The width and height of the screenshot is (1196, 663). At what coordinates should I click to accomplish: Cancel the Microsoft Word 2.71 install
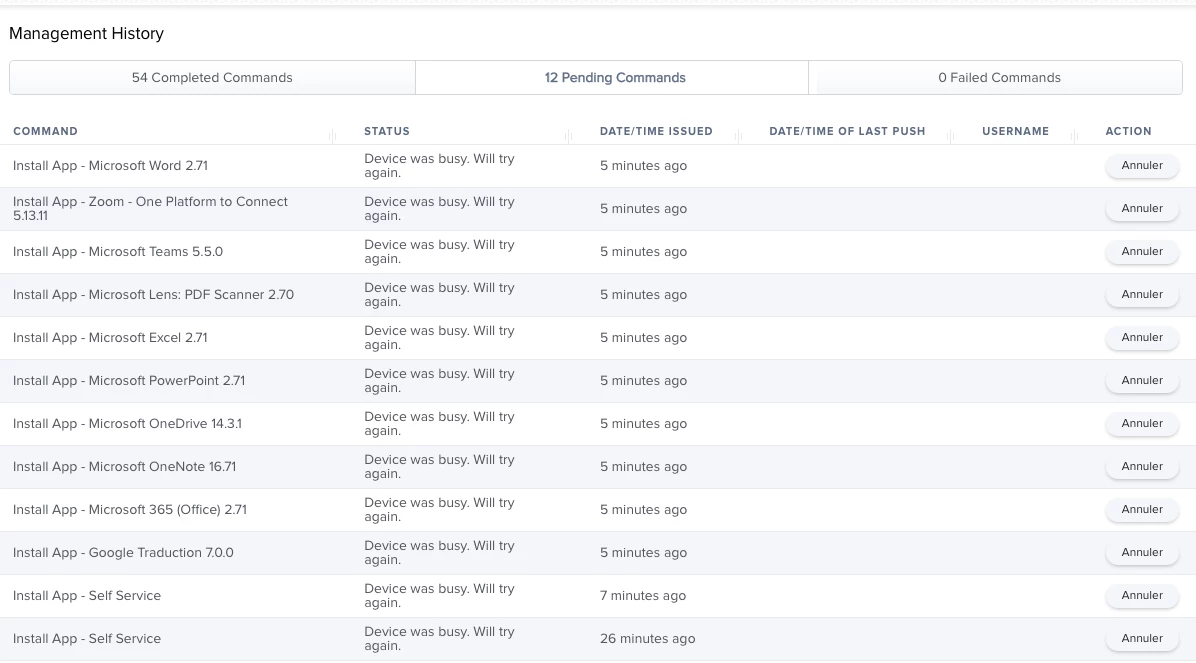point(1142,166)
